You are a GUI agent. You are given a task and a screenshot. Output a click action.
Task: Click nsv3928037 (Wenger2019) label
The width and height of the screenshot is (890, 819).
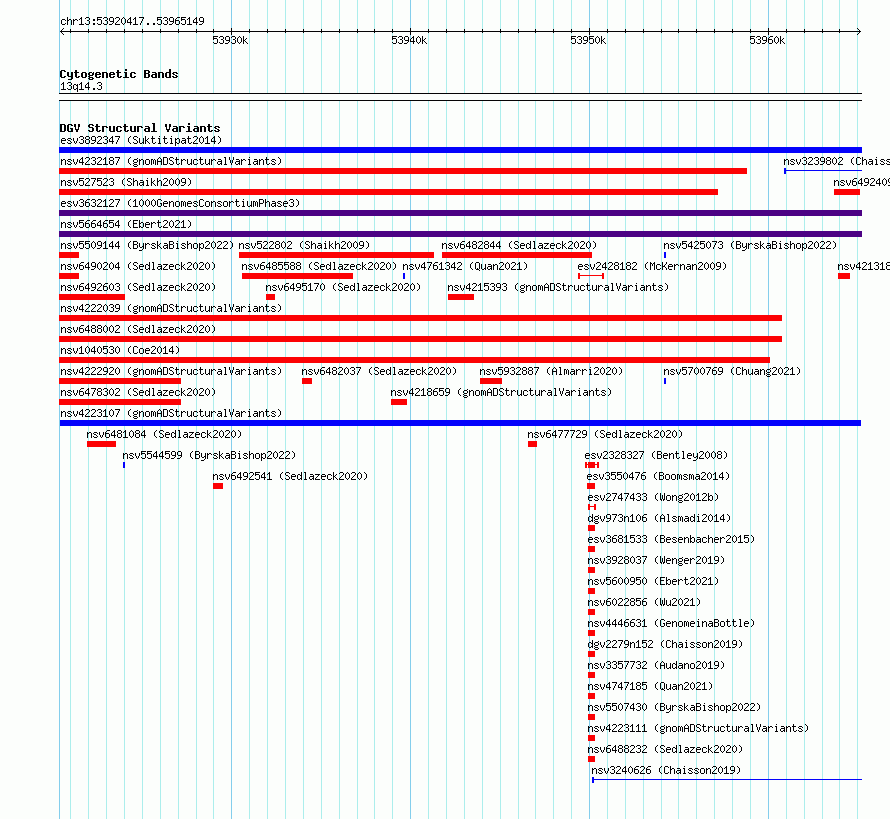pos(656,560)
